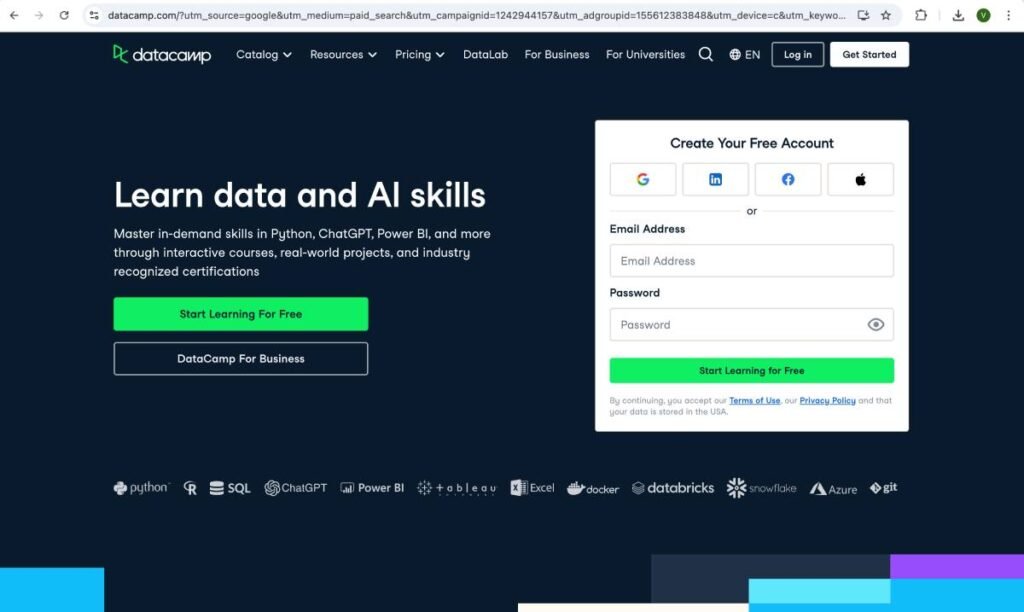Click the install app icon in address bar
The width and height of the screenshot is (1024, 612).
(863, 15)
